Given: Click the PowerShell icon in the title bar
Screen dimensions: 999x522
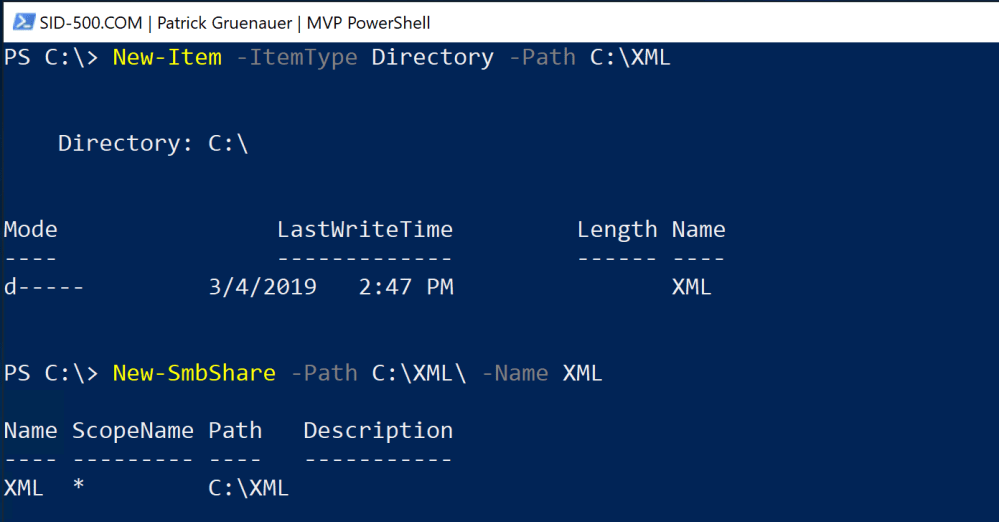Looking at the screenshot, I should tap(19, 21).
